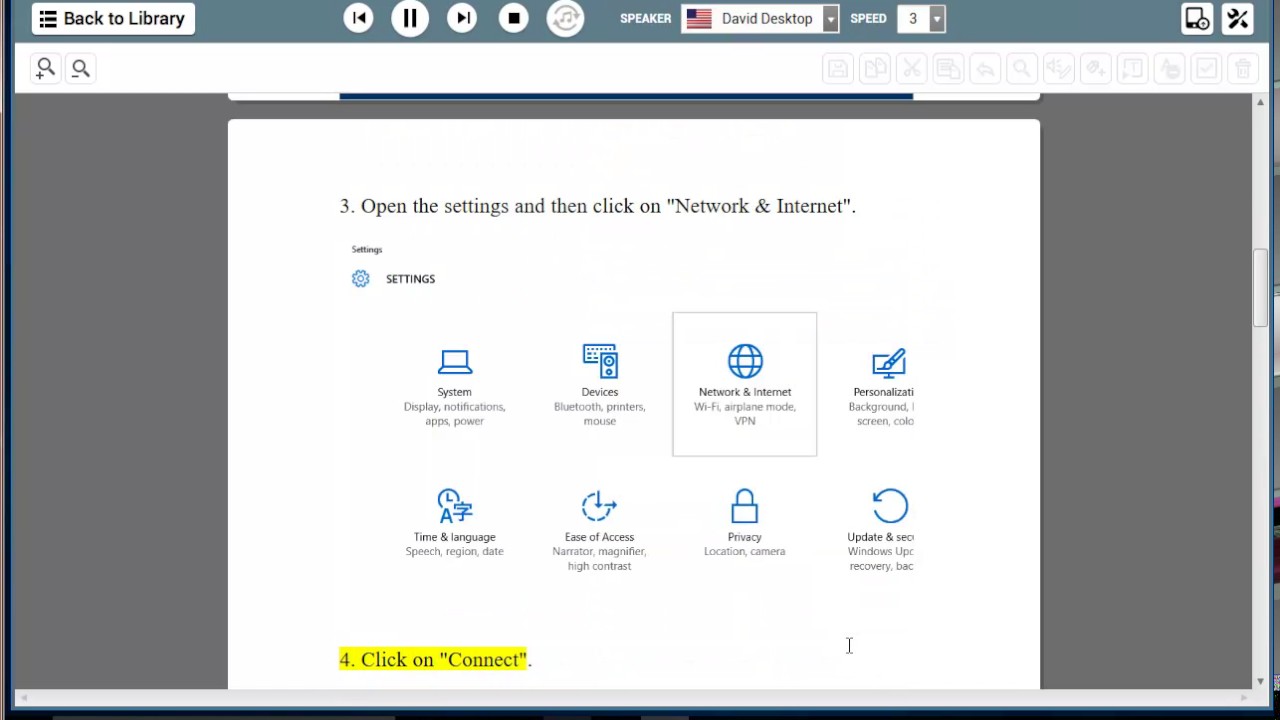Skip to the next sentence
The image size is (1280, 720).
pyautogui.click(x=462, y=18)
